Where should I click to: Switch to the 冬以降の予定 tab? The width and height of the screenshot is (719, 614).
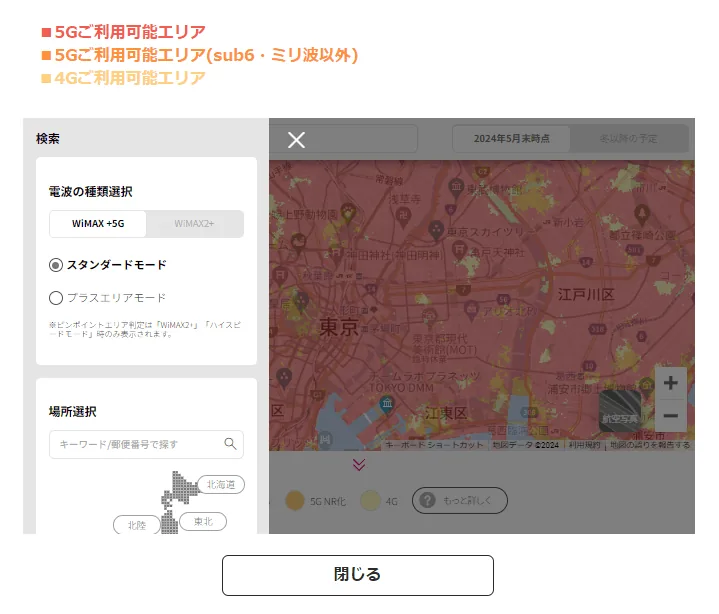click(629, 138)
